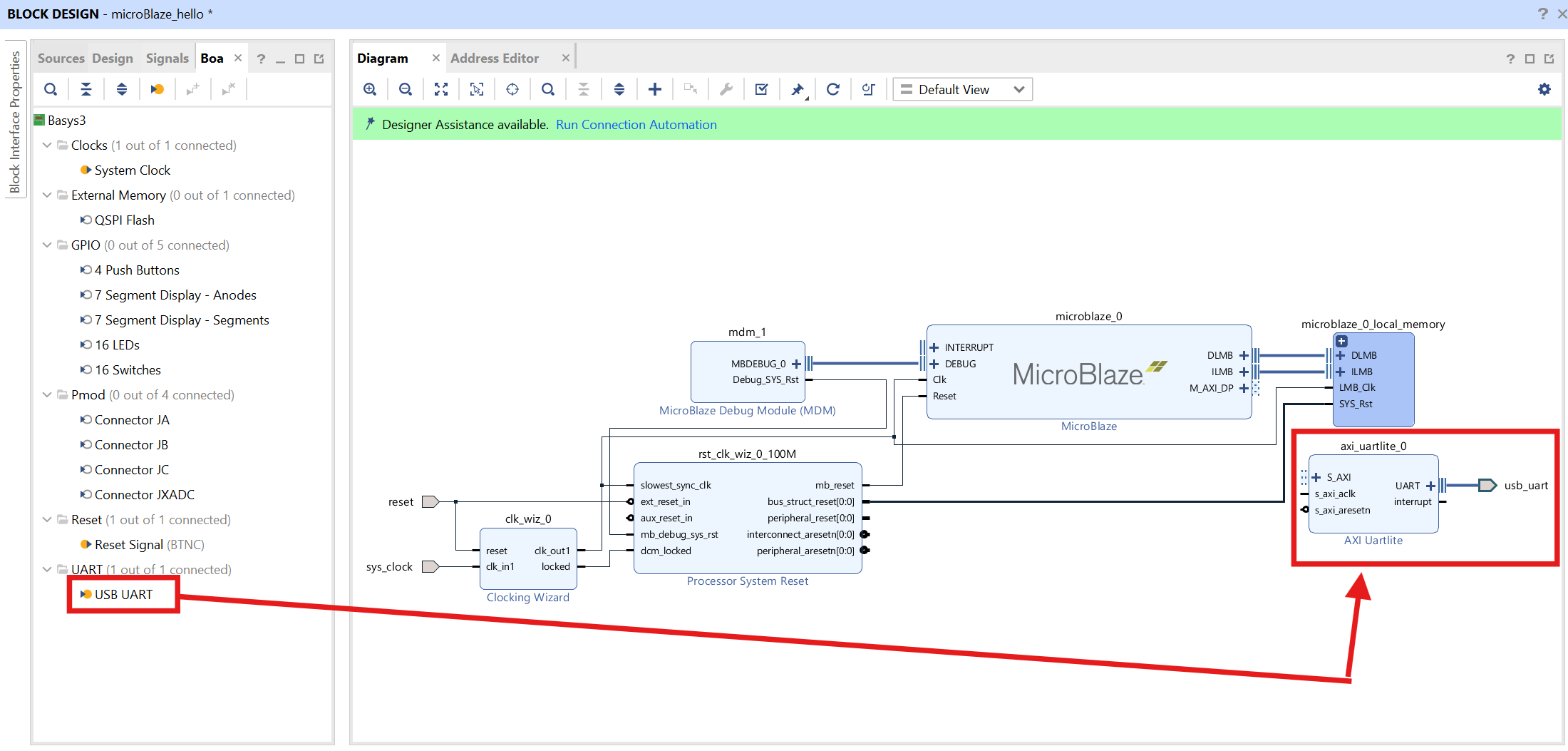The height and width of the screenshot is (751, 1568).
Task: Collapse the External Memory group
Action: pyautogui.click(x=47, y=195)
